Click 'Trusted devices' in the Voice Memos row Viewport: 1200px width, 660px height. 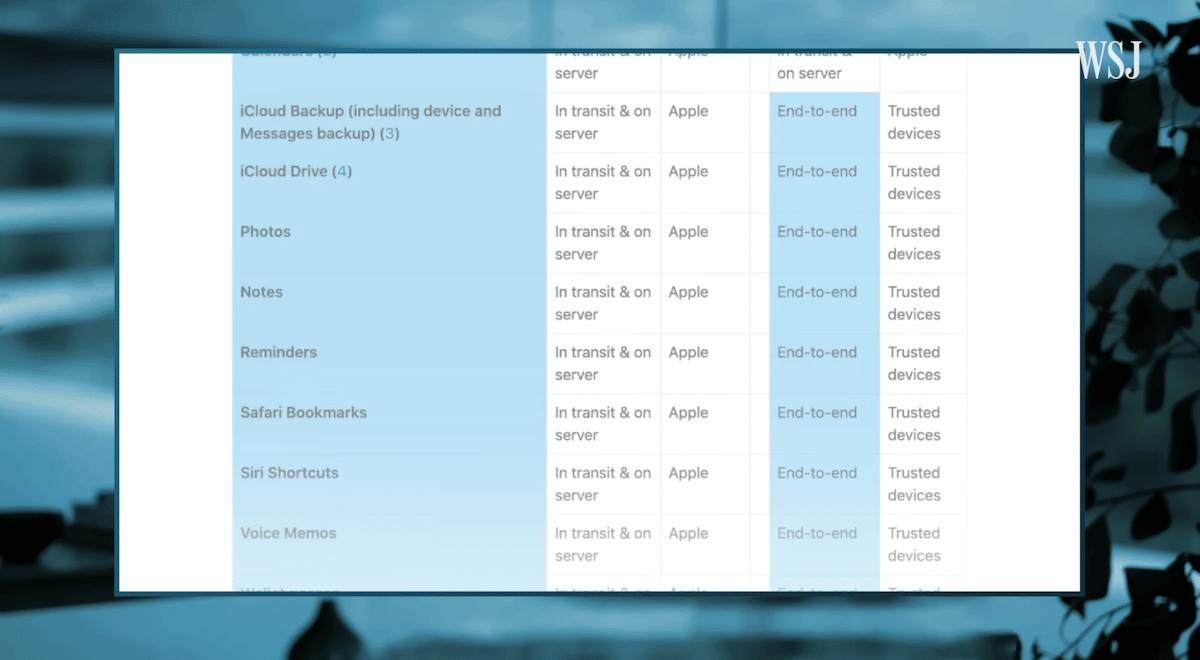coord(914,544)
